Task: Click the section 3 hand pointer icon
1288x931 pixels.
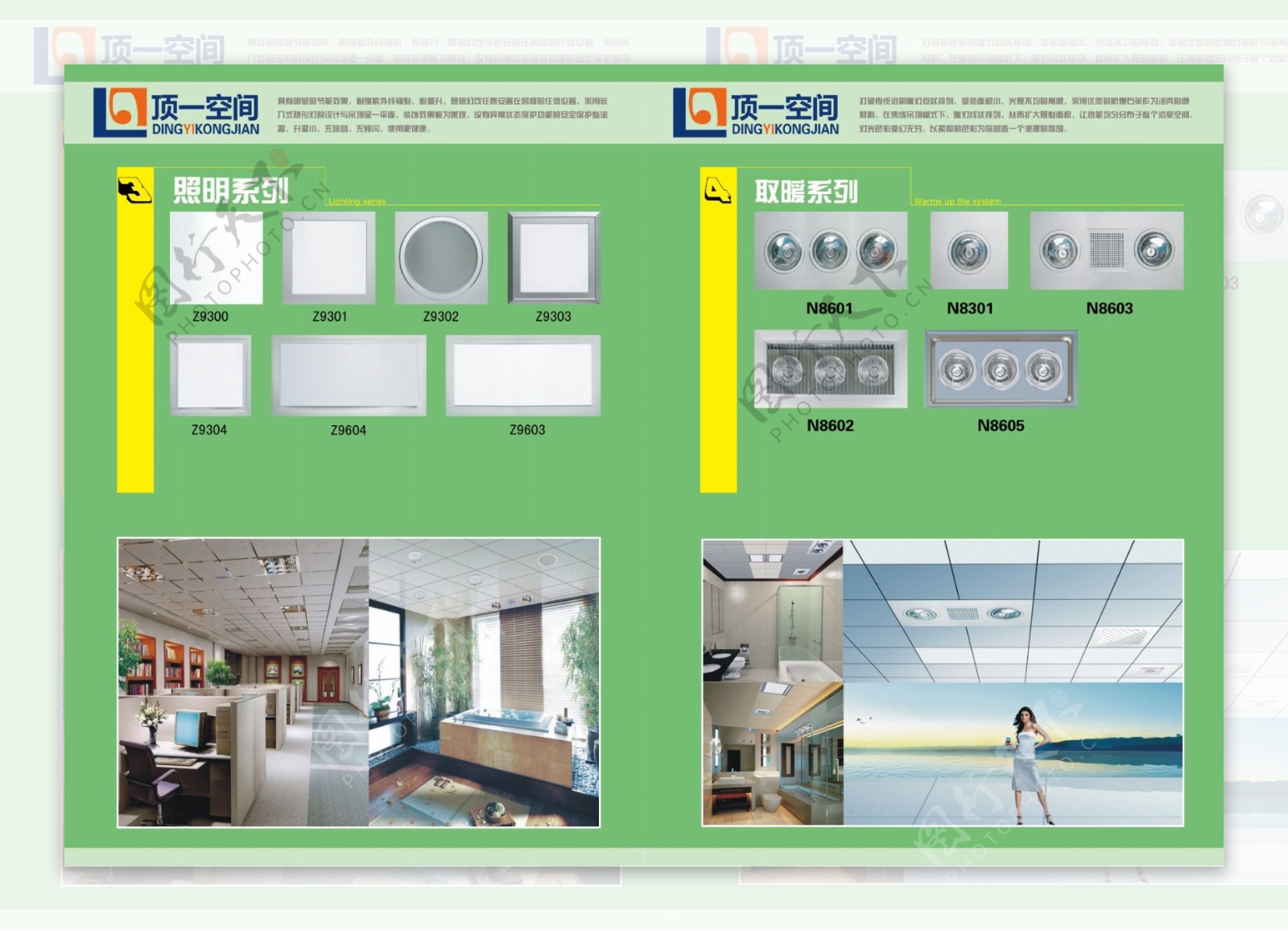Action: [x=134, y=191]
